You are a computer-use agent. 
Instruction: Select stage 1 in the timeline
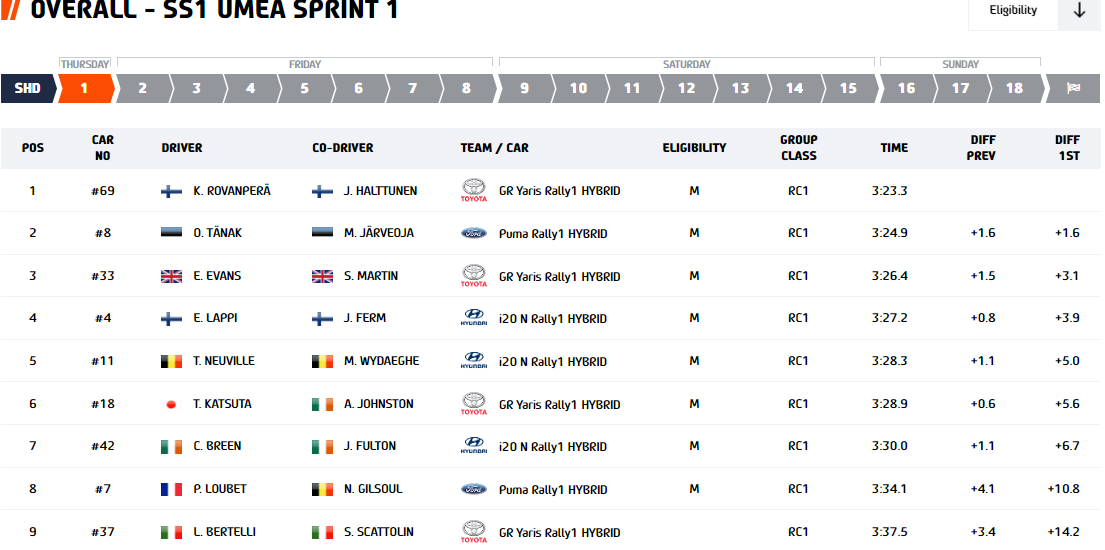85,88
